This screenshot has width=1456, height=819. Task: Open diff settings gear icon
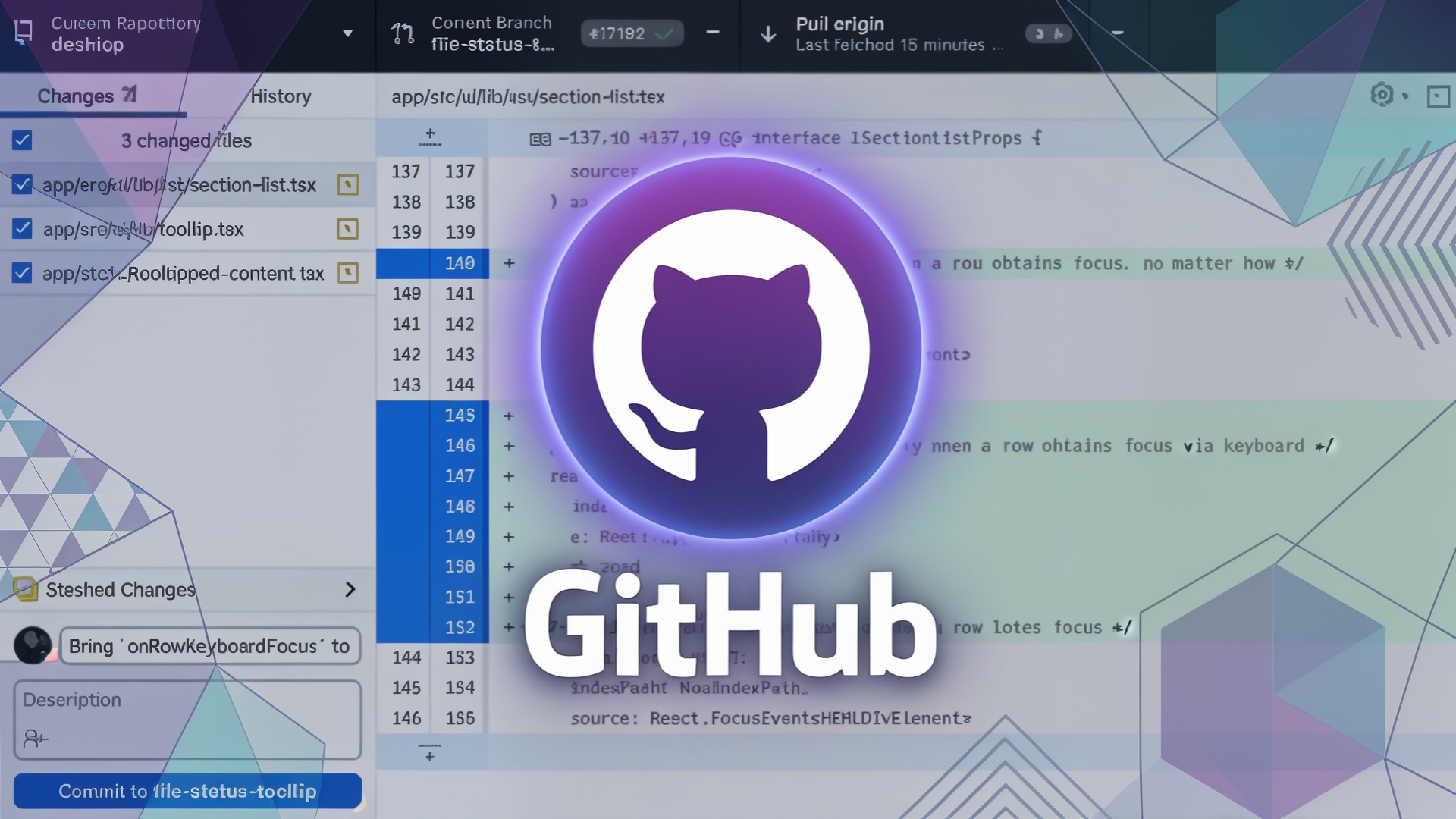1382,95
